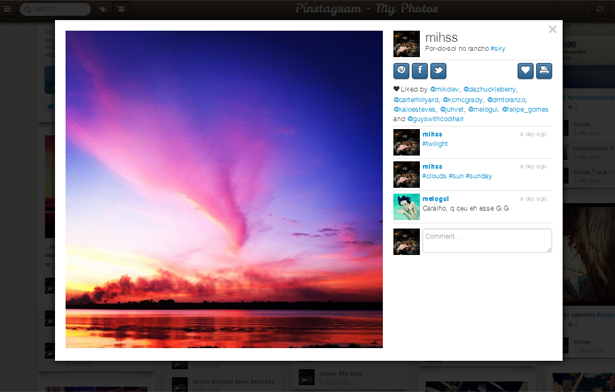Open the #sunday hashtag

coord(479,176)
